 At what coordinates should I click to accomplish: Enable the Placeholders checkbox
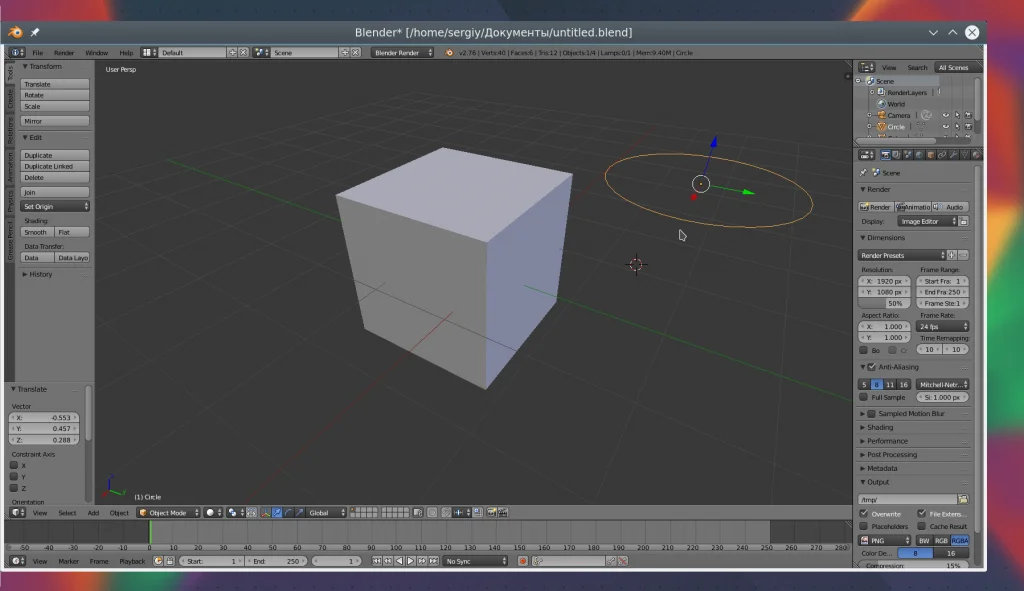pyautogui.click(x=864, y=526)
